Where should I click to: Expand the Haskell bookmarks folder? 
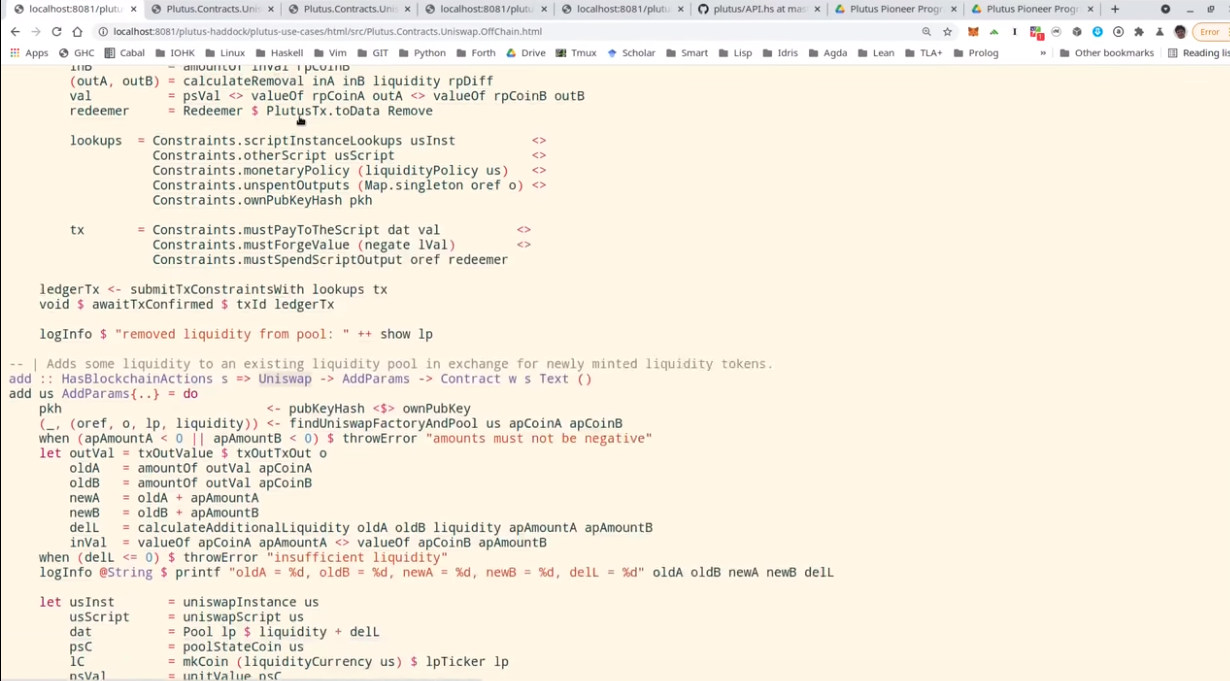pos(279,53)
